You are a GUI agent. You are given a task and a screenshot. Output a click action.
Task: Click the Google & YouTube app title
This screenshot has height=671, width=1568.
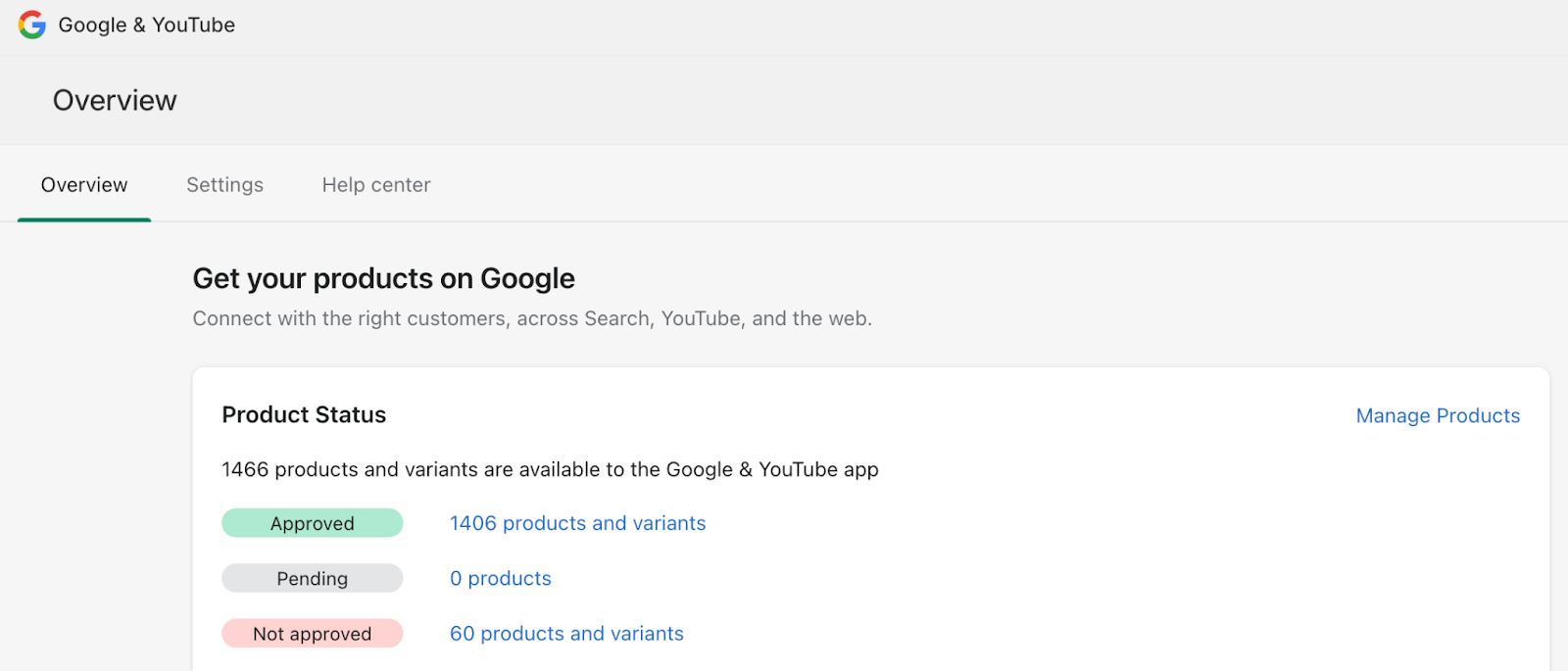(x=147, y=24)
